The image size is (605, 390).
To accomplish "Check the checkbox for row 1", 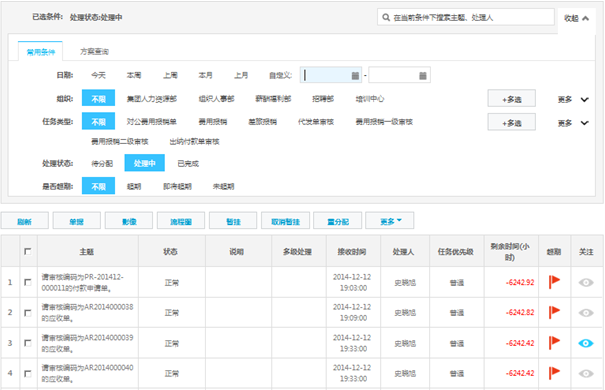I will click(x=27, y=282).
